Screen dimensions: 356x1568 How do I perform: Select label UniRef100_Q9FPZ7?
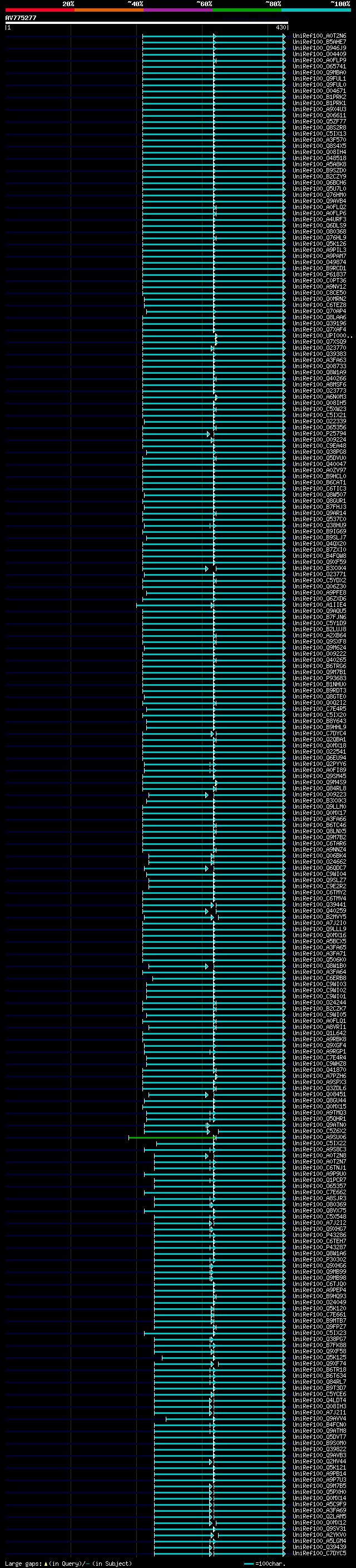319,1327
